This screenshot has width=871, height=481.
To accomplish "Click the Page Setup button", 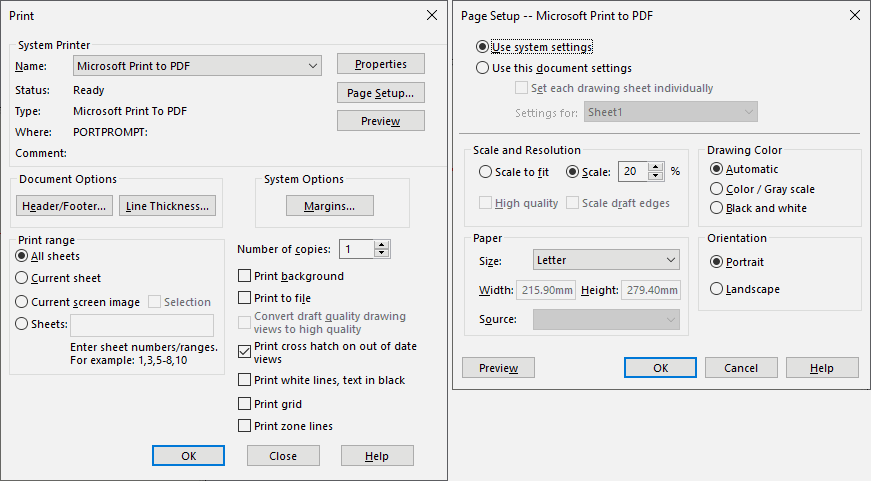I will pyautogui.click(x=381, y=93).
